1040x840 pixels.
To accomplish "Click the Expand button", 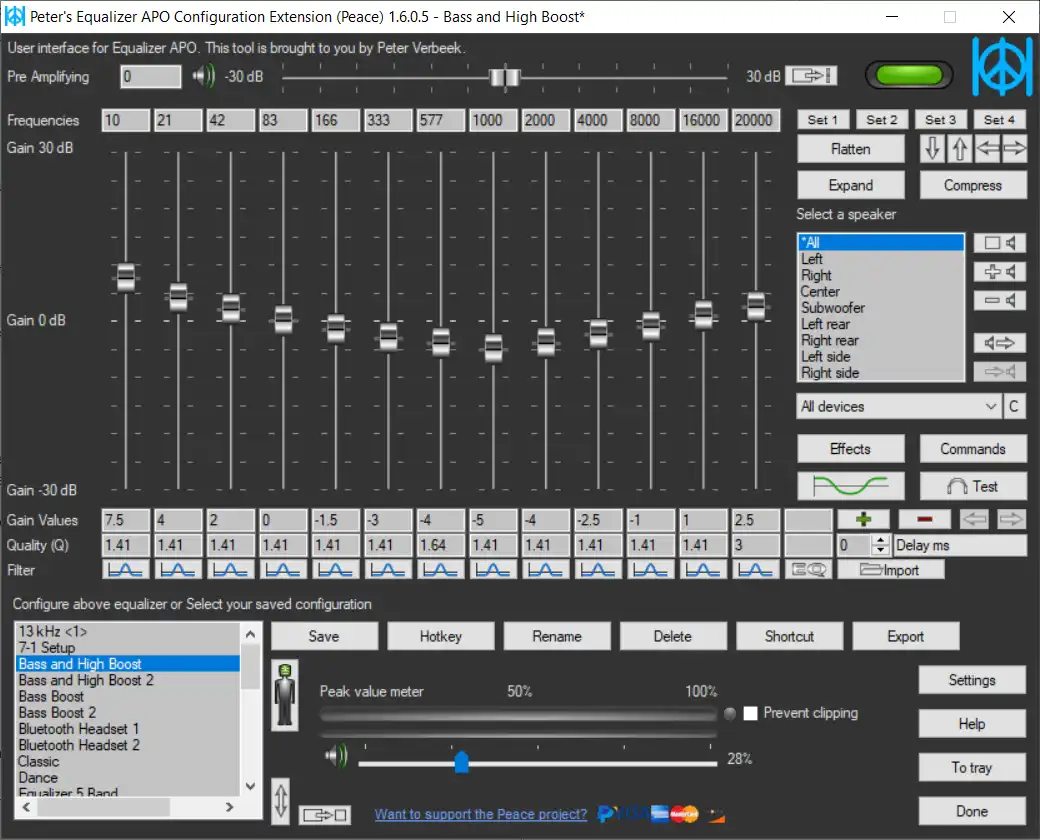I will (850, 185).
